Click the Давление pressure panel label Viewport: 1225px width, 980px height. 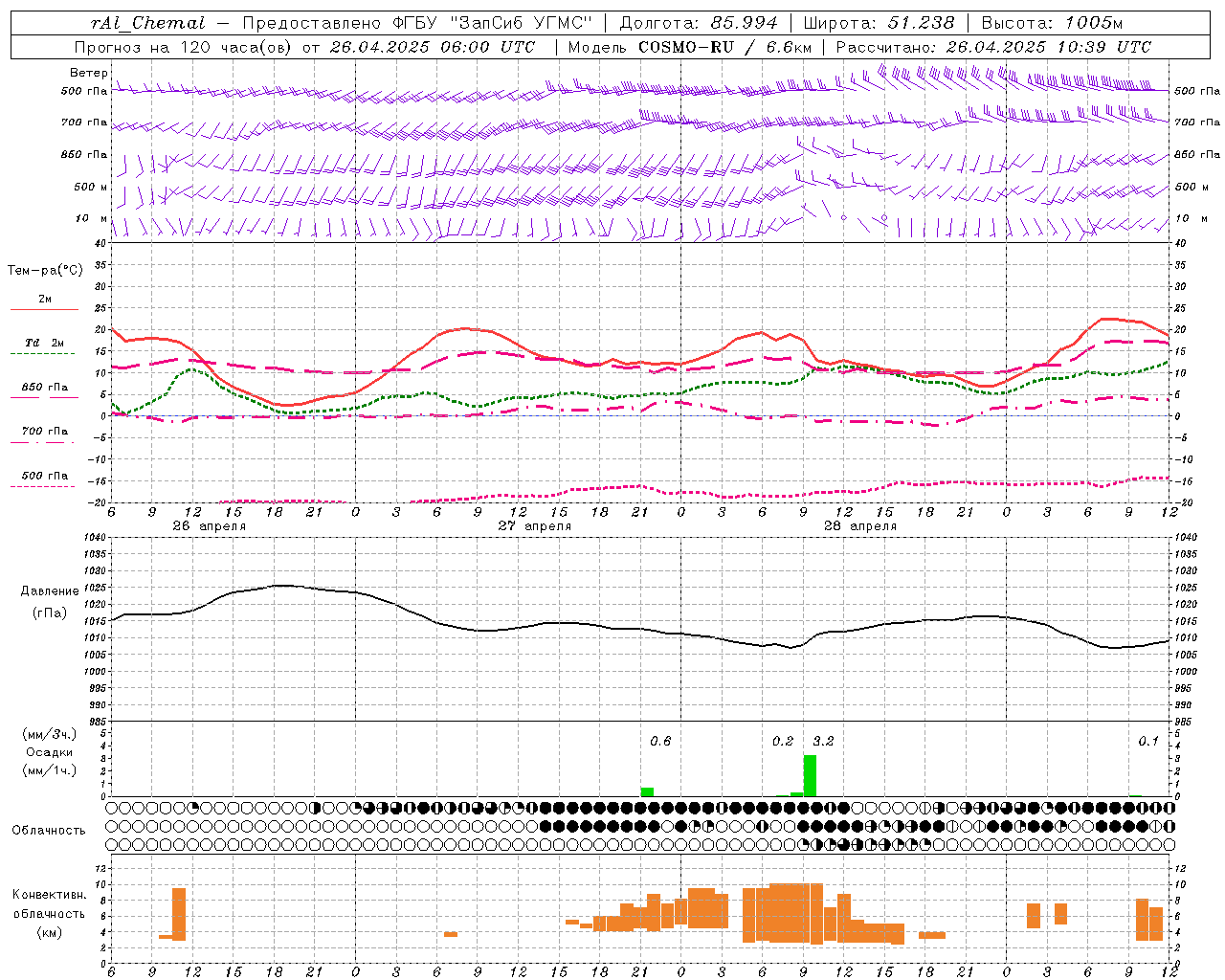[48, 591]
